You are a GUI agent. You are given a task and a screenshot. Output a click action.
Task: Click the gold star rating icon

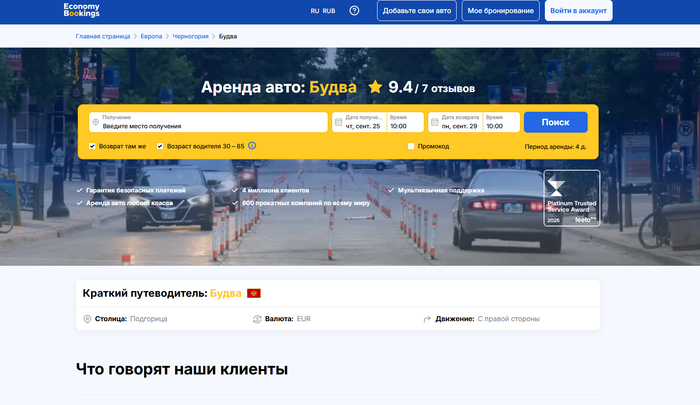coord(375,87)
